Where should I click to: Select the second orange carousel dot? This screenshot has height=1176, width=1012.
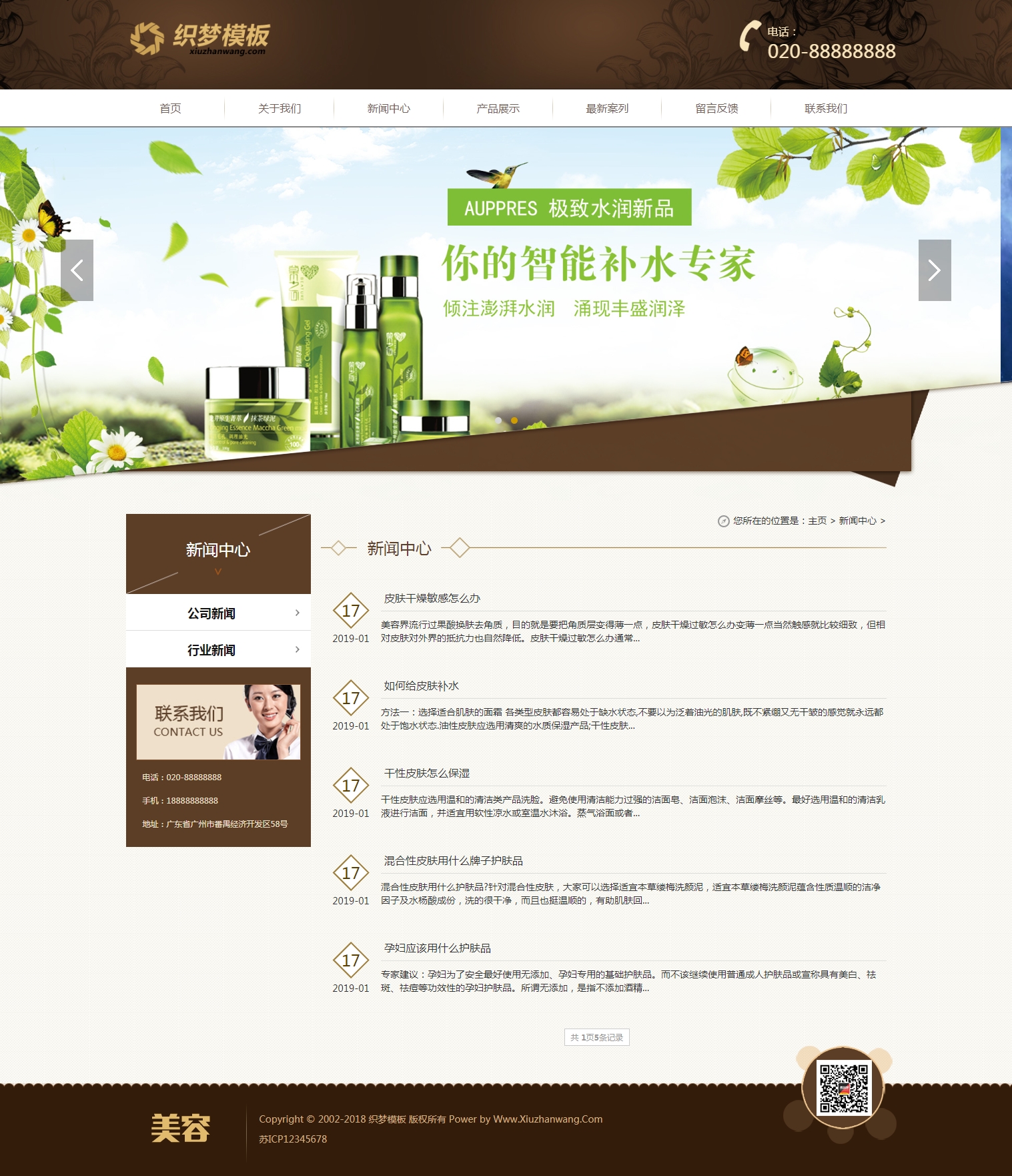pos(514,420)
